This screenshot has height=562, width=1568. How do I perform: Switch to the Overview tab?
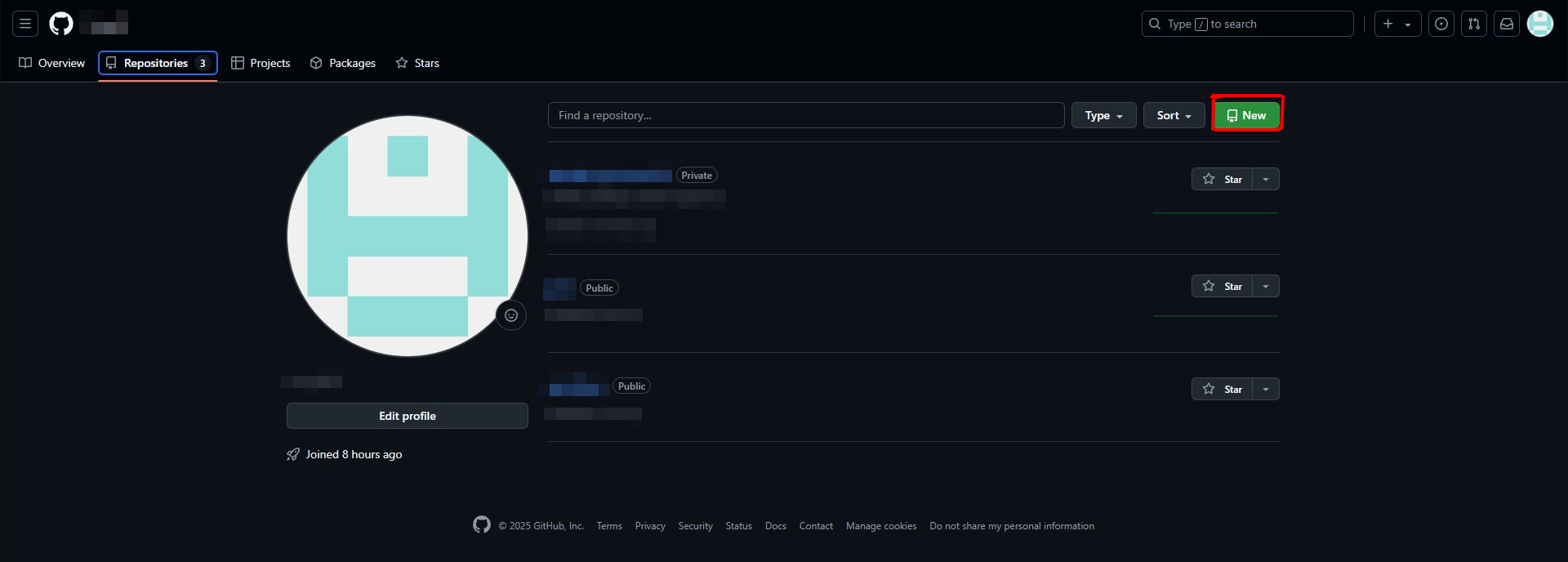pyautogui.click(x=52, y=63)
